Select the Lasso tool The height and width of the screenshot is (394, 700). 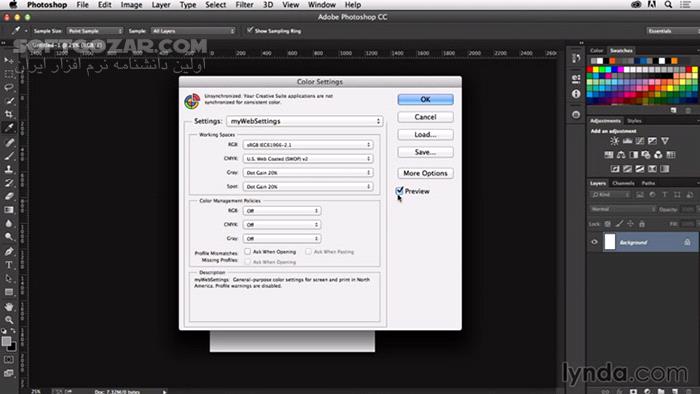click(x=8, y=87)
